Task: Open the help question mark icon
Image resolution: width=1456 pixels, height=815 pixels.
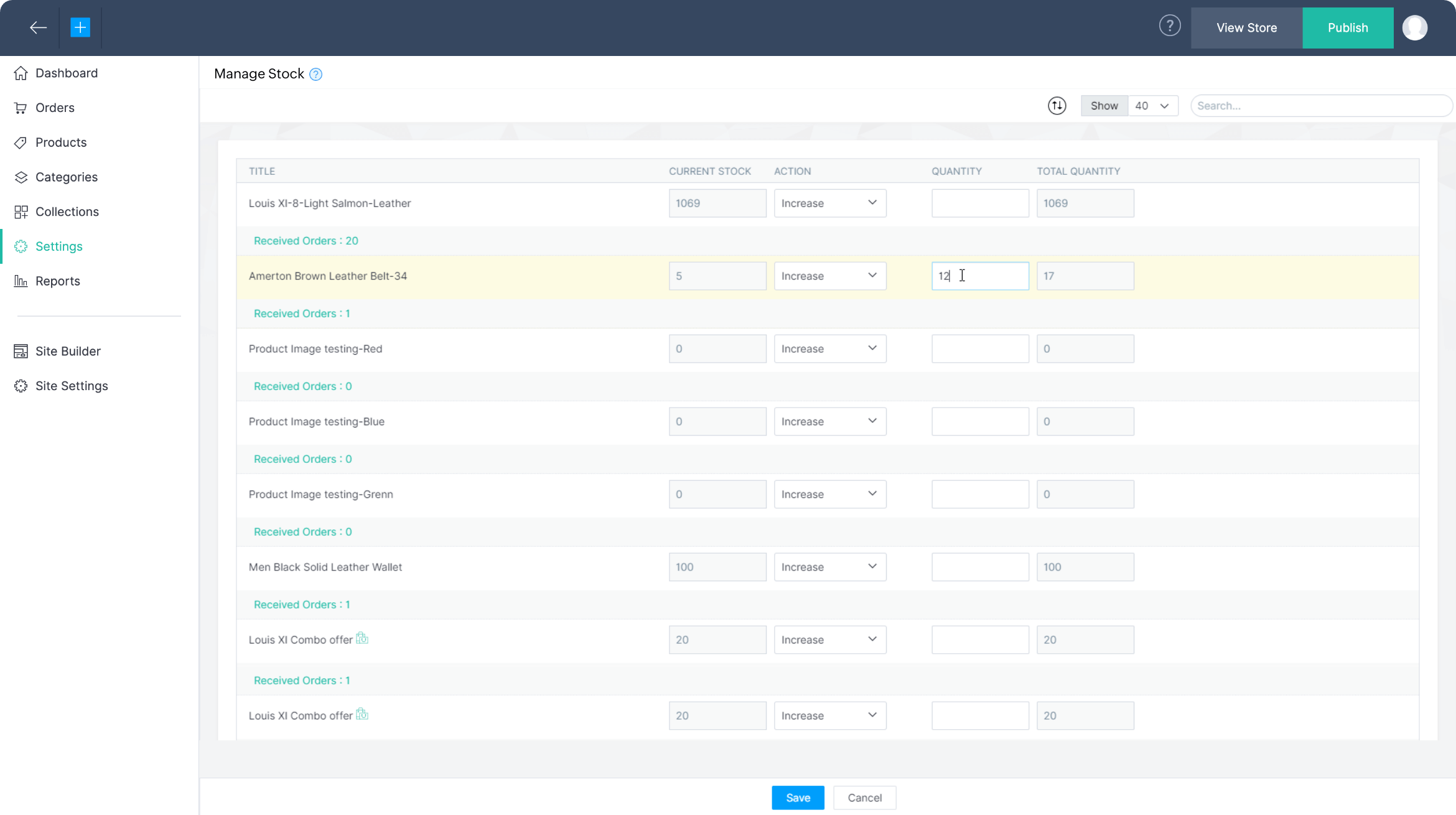Action: tap(1170, 26)
